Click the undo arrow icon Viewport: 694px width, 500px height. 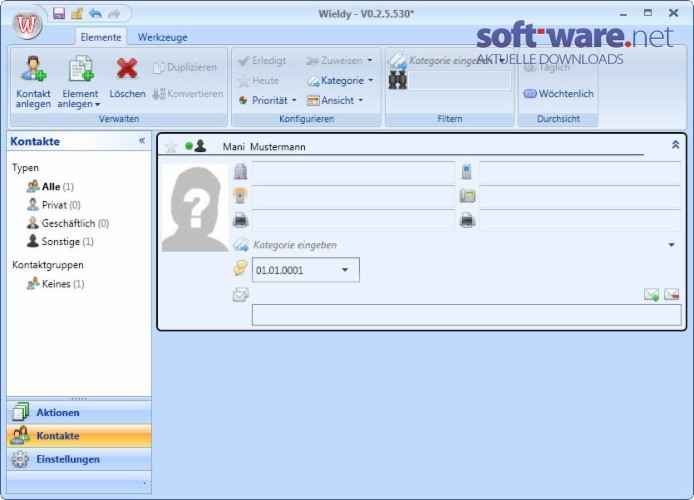pos(95,14)
